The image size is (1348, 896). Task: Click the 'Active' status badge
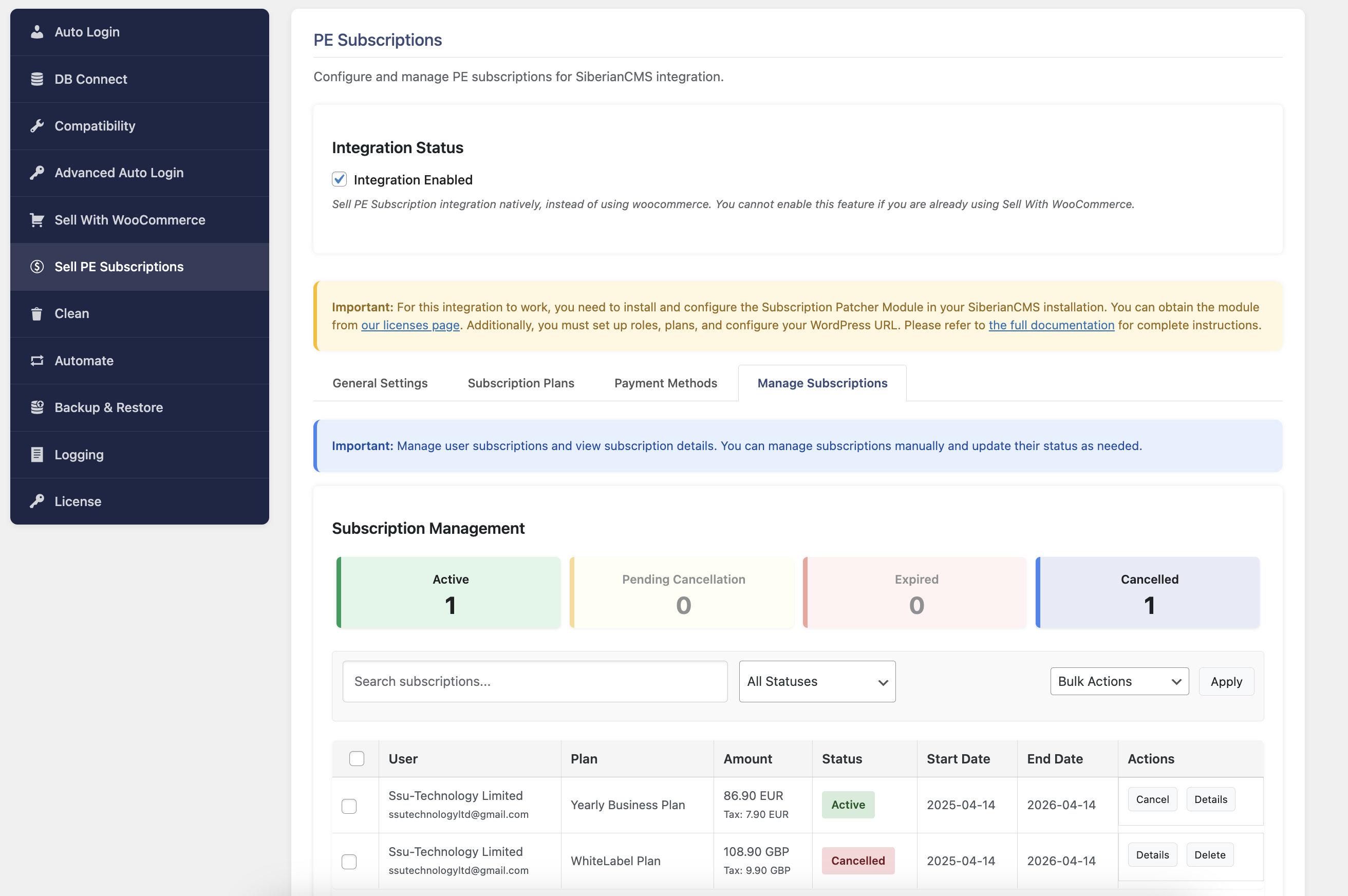pos(848,805)
